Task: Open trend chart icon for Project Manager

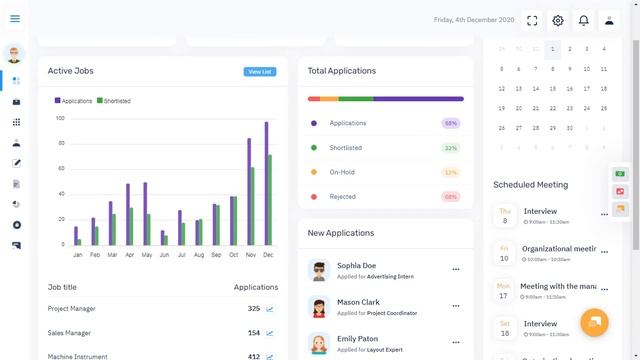Action: coord(270,309)
